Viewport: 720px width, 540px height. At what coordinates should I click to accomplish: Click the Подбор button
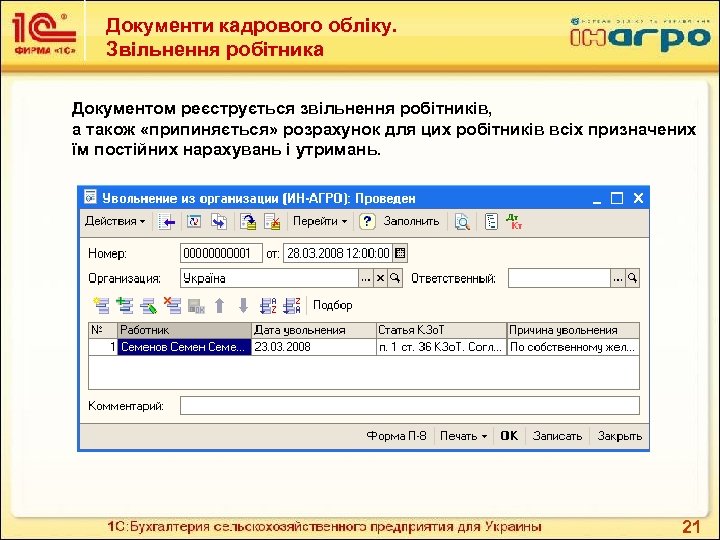pyautogui.click(x=332, y=305)
